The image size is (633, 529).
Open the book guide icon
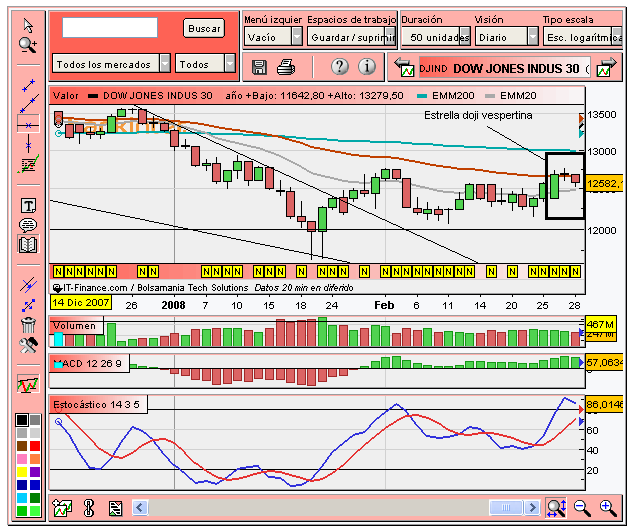pos(28,244)
